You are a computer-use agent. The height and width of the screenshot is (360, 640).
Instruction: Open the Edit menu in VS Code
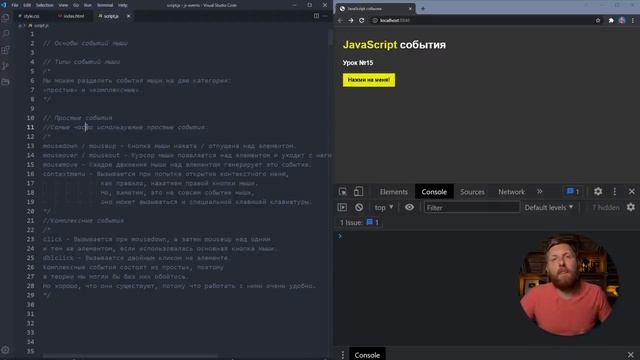coord(27,5)
